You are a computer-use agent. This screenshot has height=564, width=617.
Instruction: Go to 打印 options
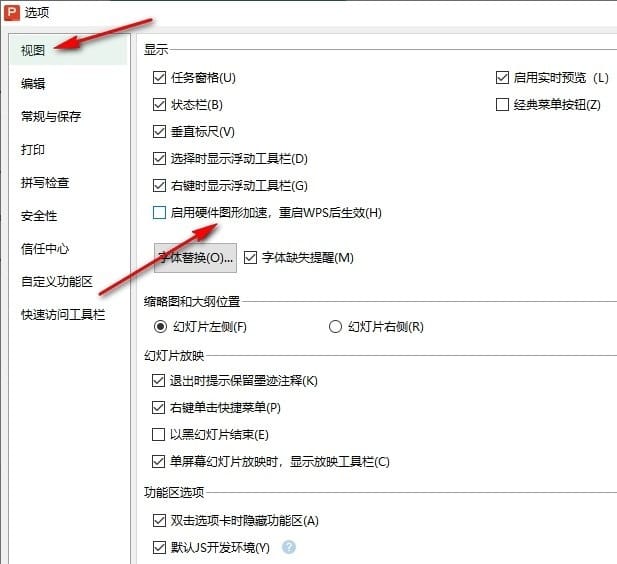33,150
